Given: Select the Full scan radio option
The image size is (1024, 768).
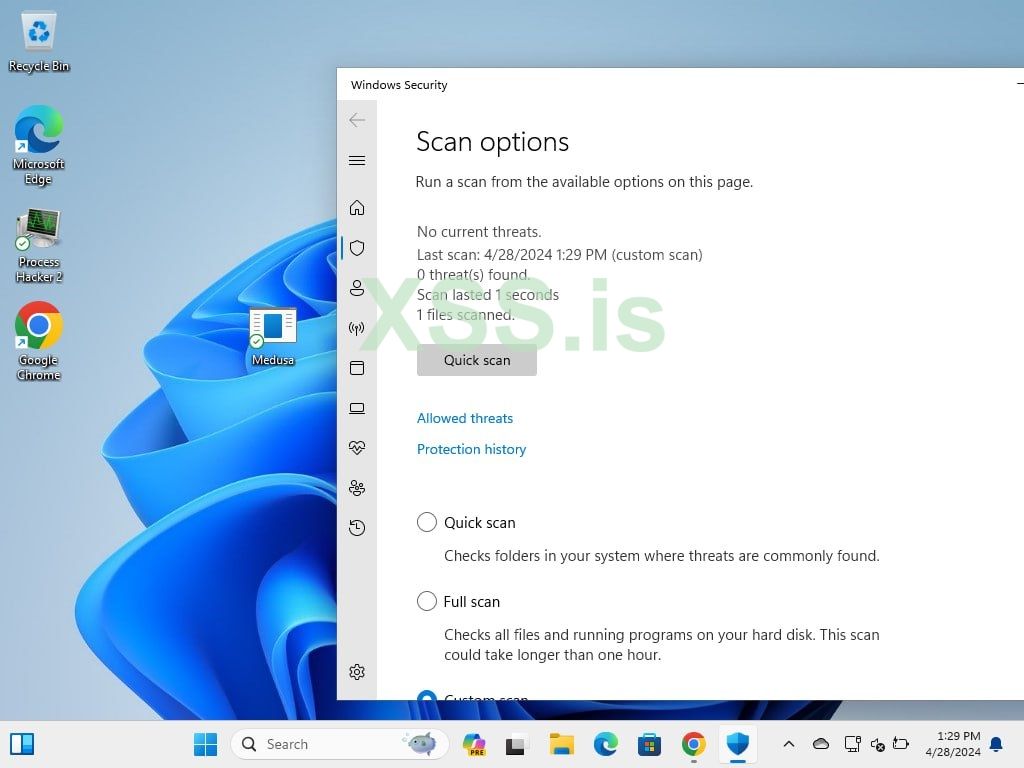Looking at the screenshot, I should coord(427,601).
